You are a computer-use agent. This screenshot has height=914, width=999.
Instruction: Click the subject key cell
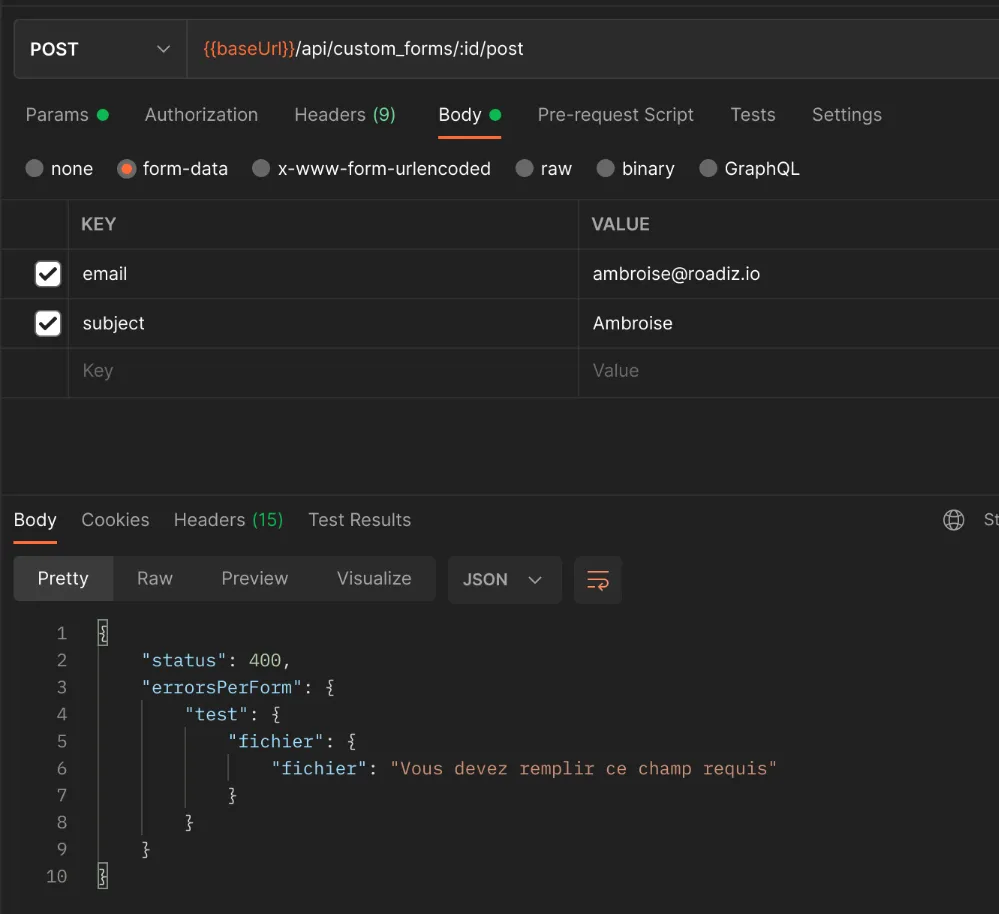[323, 324]
